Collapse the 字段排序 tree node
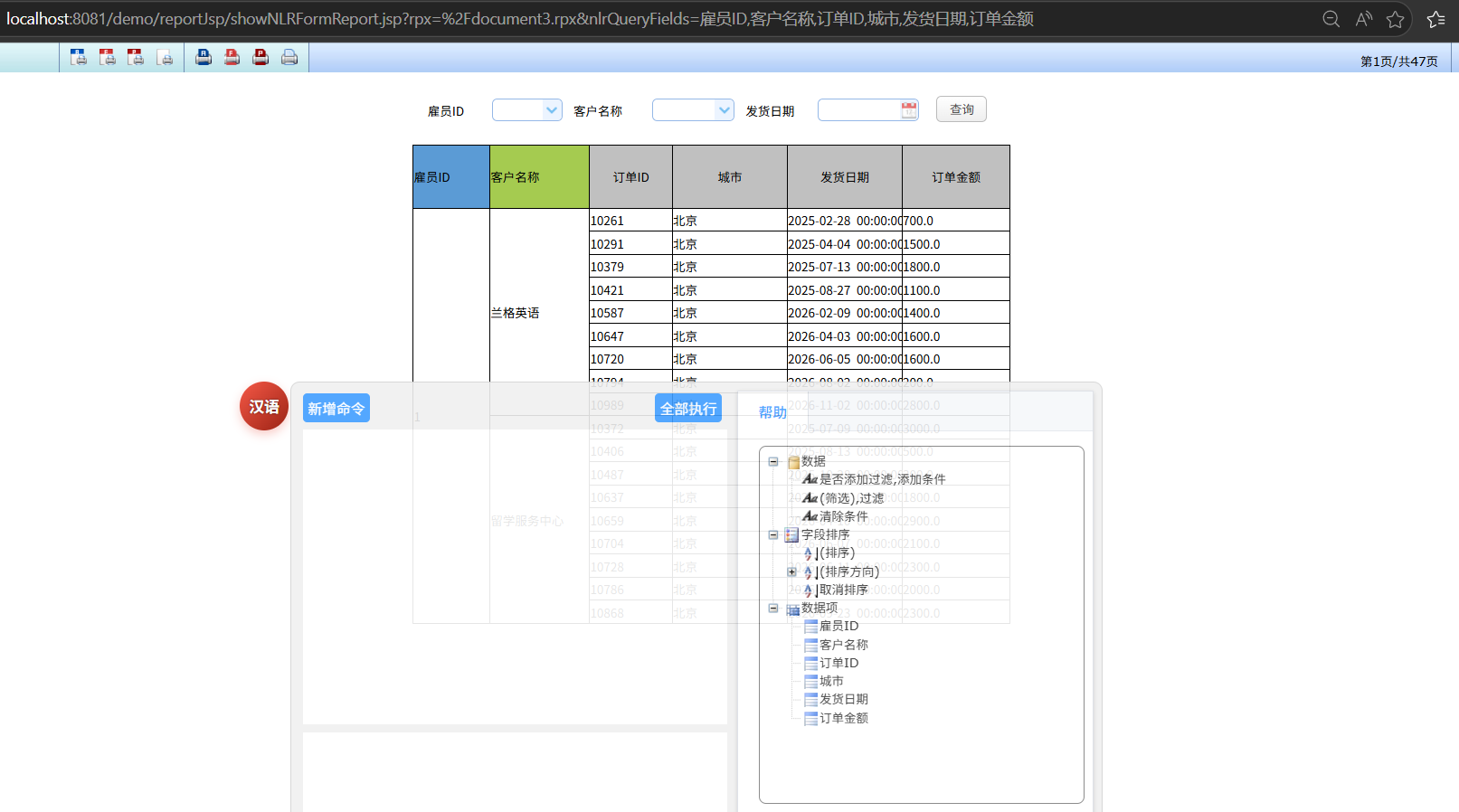The height and width of the screenshot is (812, 1459). [773, 534]
